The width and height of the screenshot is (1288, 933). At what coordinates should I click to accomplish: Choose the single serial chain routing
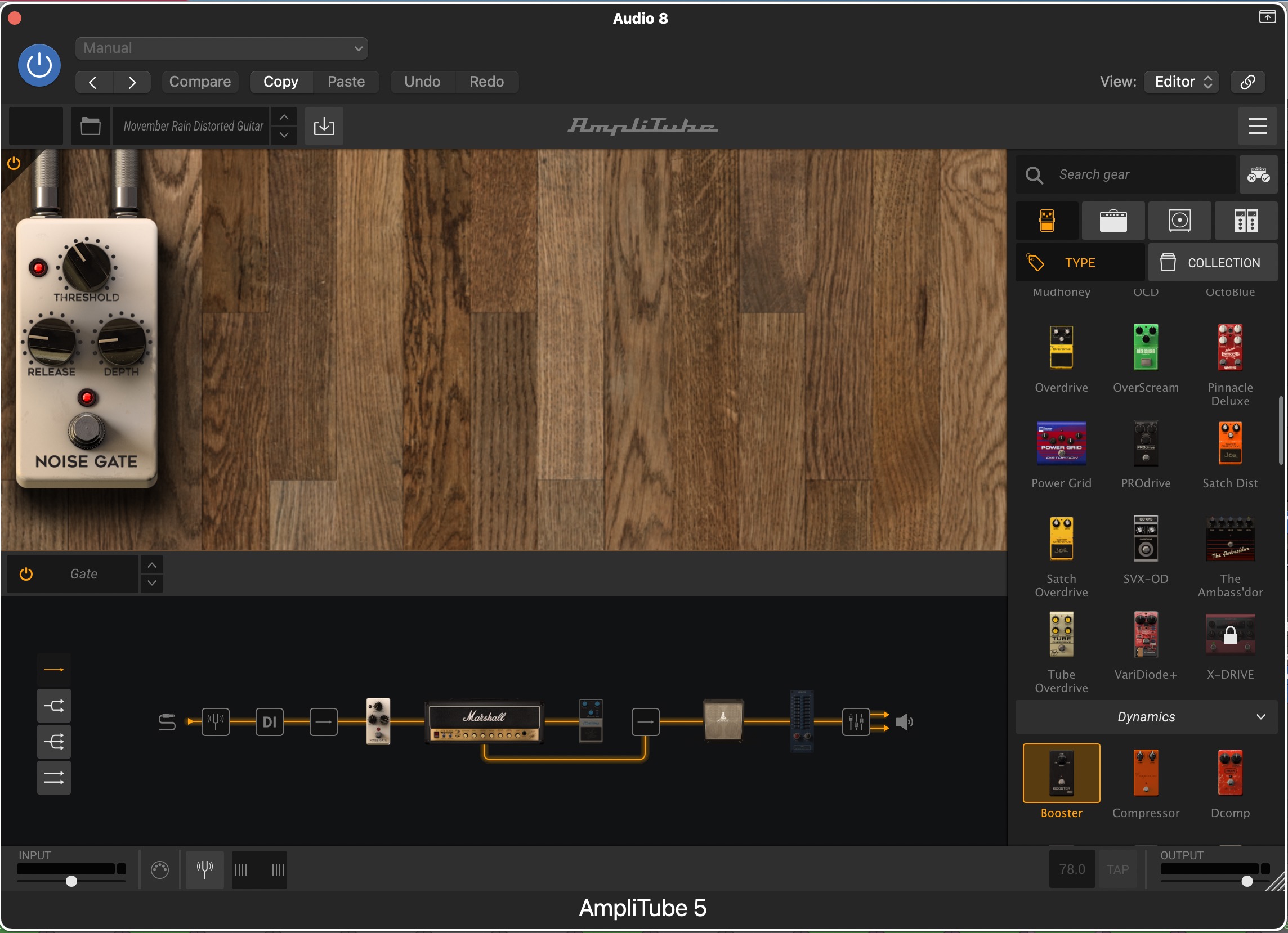(x=54, y=670)
